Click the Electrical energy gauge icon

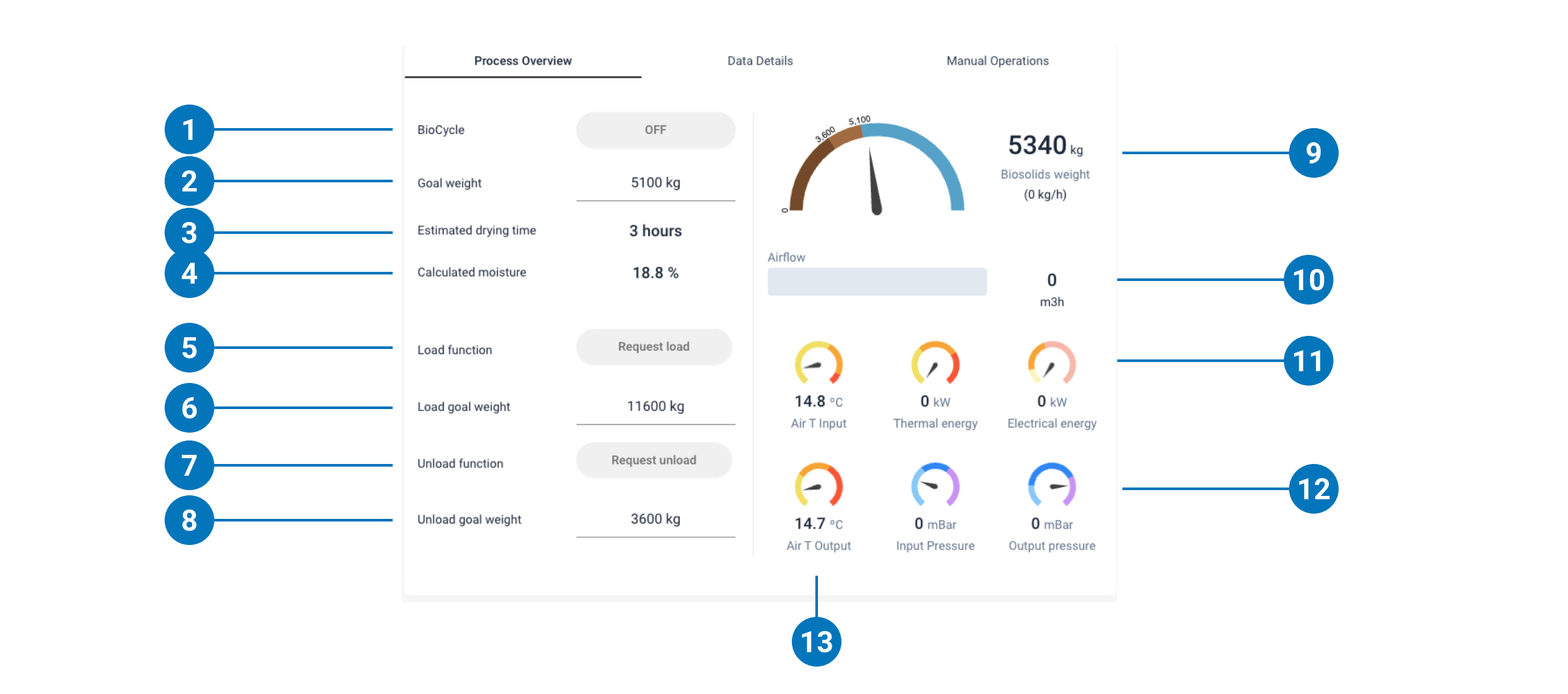(1052, 363)
